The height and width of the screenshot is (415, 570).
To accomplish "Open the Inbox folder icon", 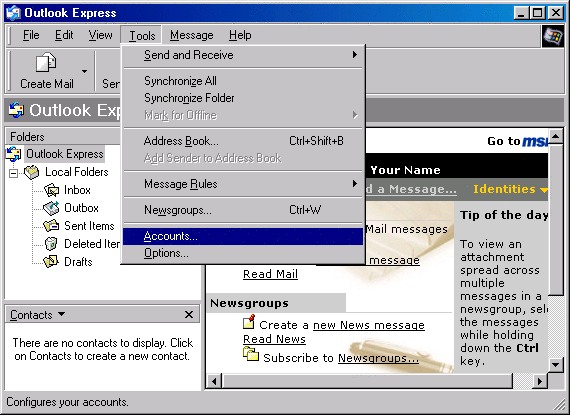I will (x=51, y=190).
